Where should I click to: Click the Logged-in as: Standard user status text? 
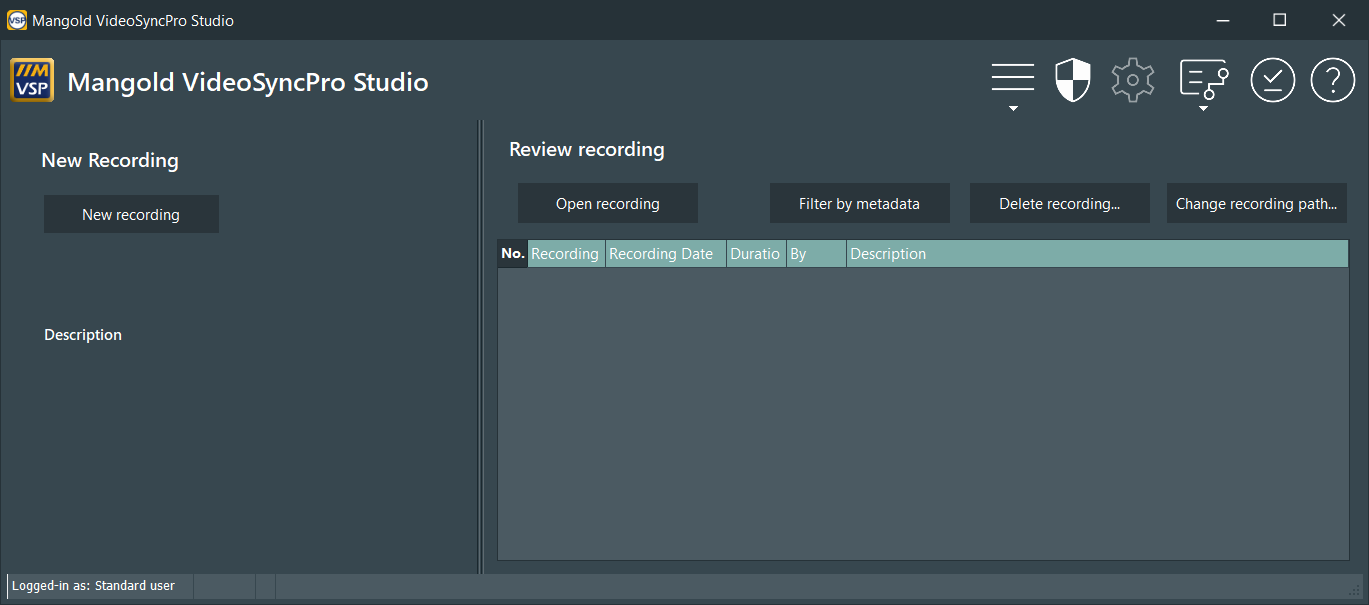[93, 586]
